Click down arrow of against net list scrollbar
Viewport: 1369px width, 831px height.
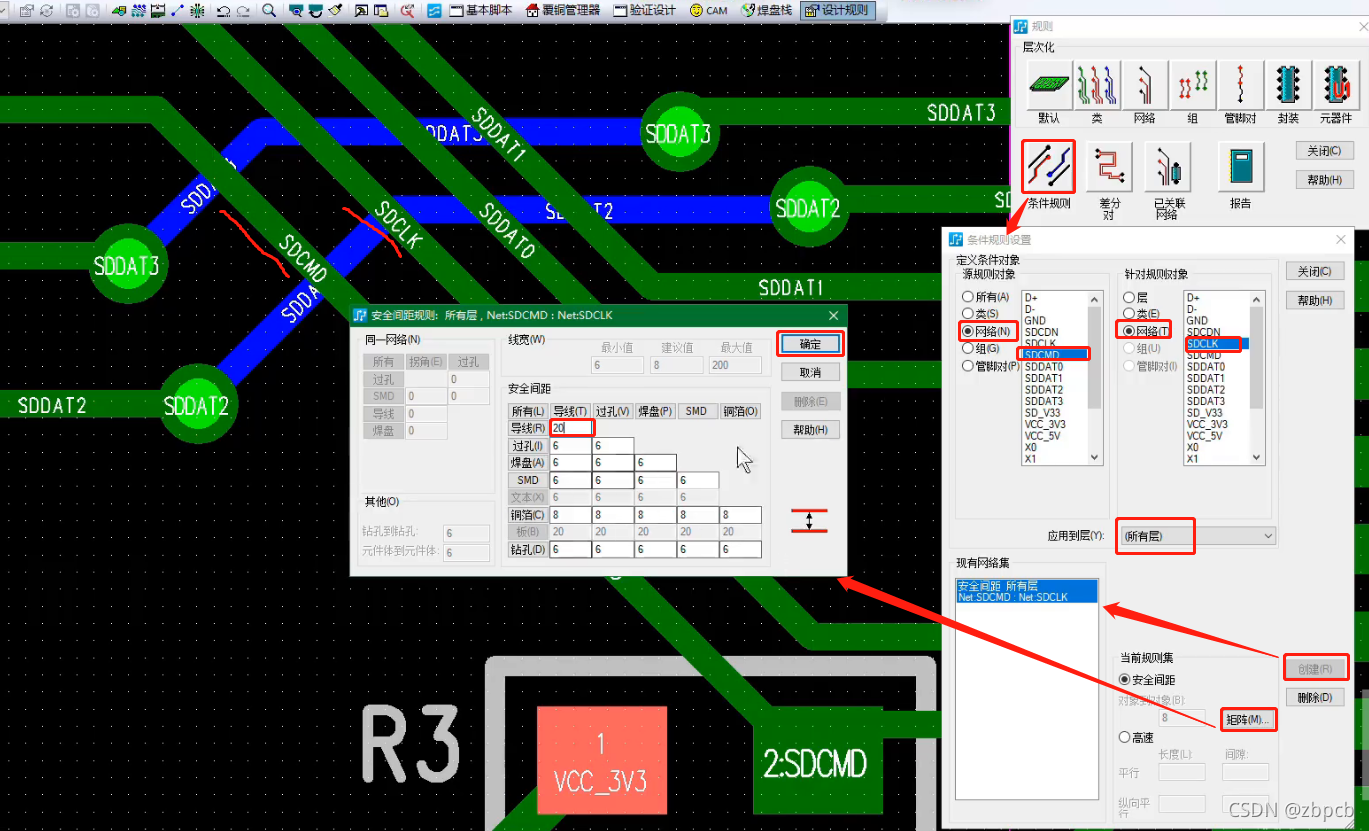point(1257,456)
